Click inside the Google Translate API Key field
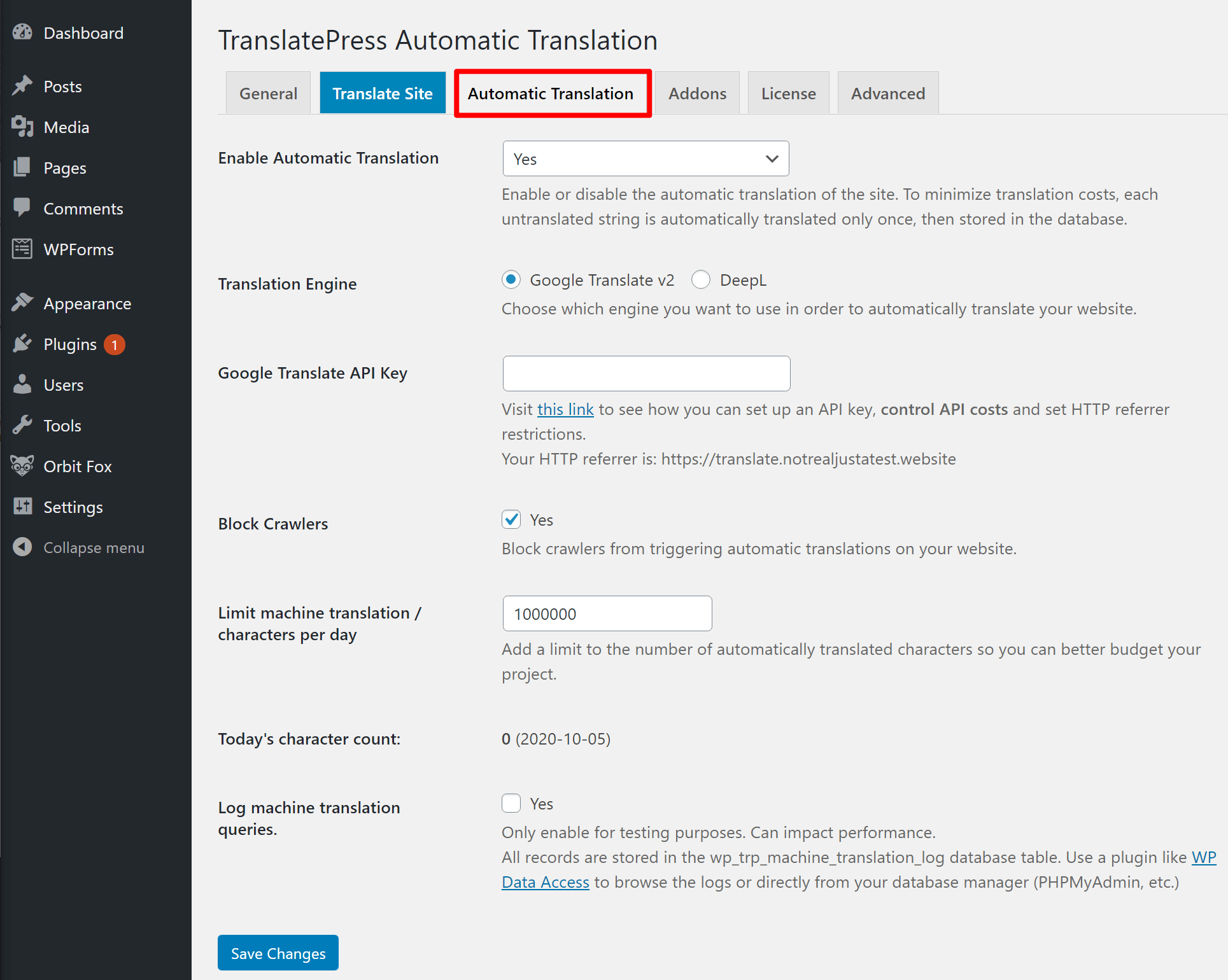The width and height of the screenshot is (1228, 980). [x=646, y=374]
